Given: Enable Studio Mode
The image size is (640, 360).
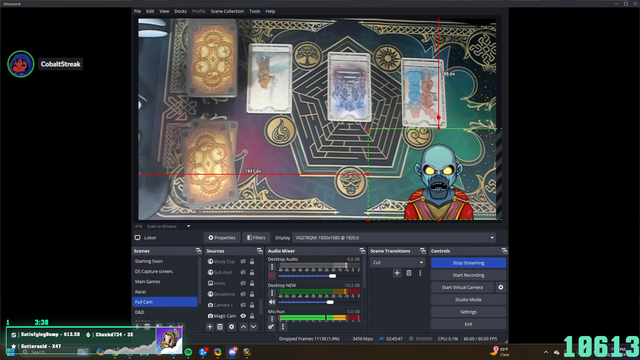Looking at the screenshot, I should [x=468, y=300].
